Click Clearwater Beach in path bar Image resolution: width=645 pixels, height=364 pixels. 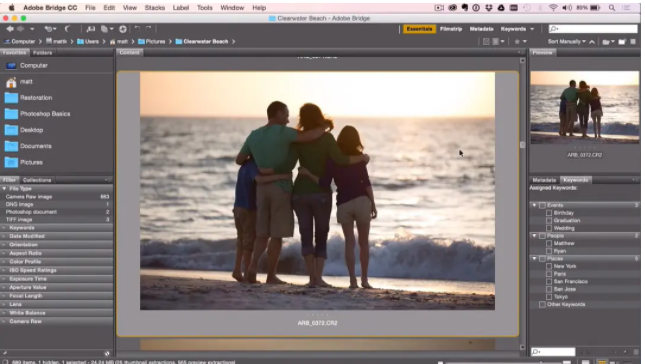pos(205,42)
